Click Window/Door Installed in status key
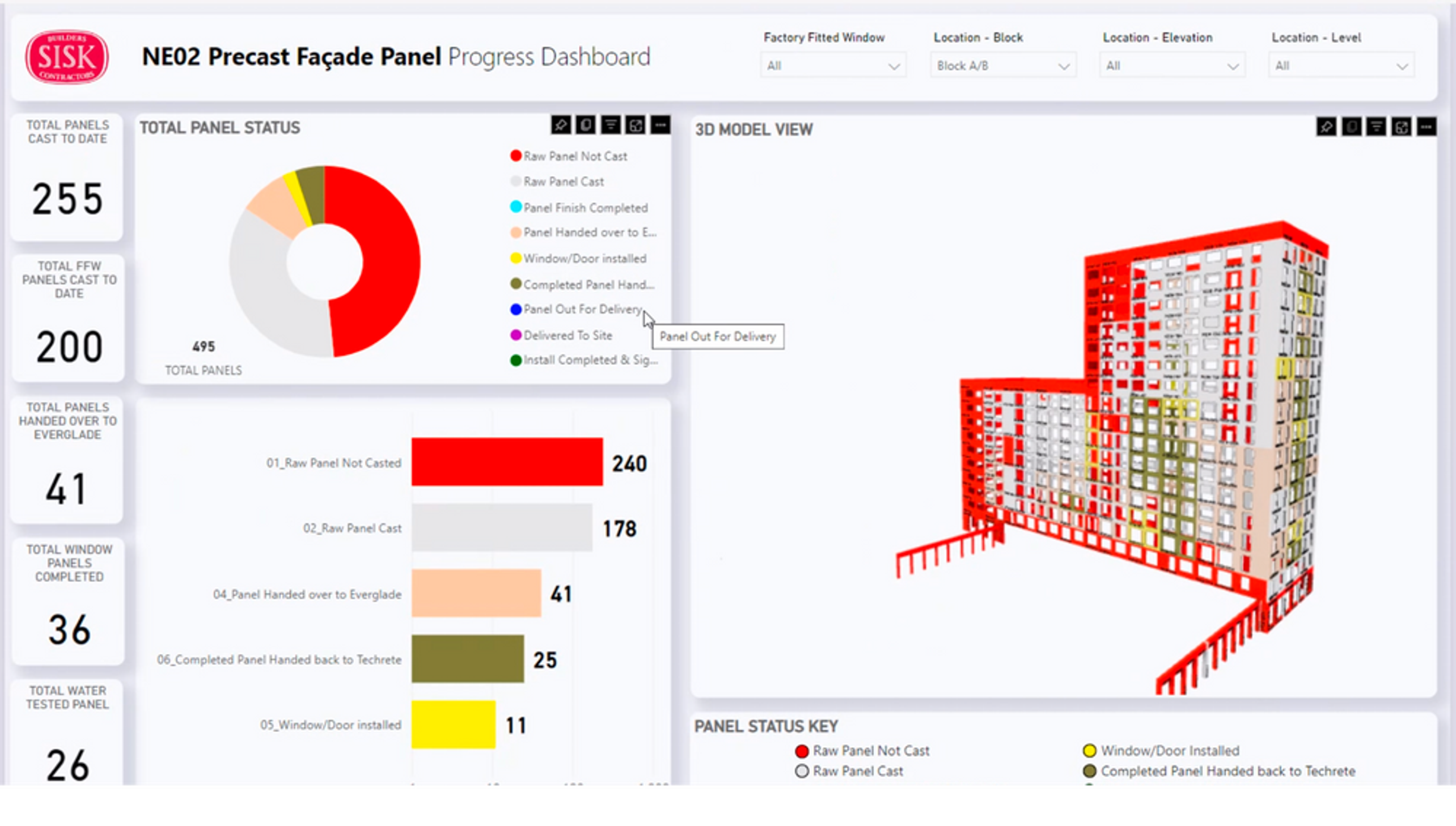1456x826 pixels. coord(1161,751)
